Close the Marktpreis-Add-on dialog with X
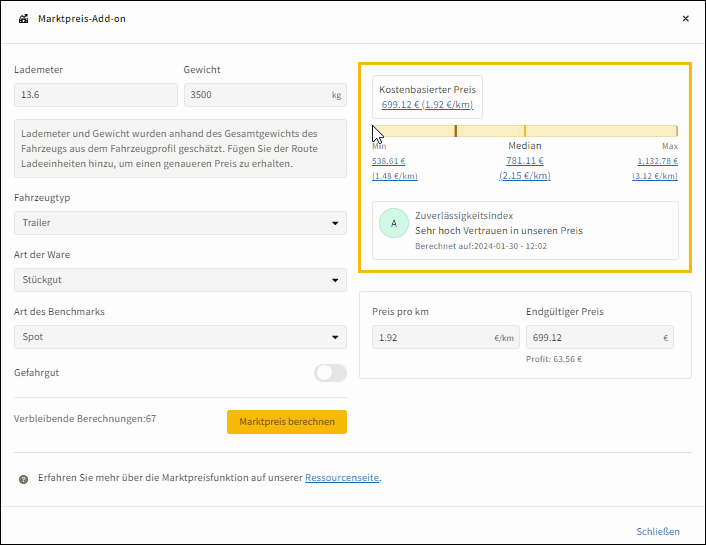 tap(685, 19)
